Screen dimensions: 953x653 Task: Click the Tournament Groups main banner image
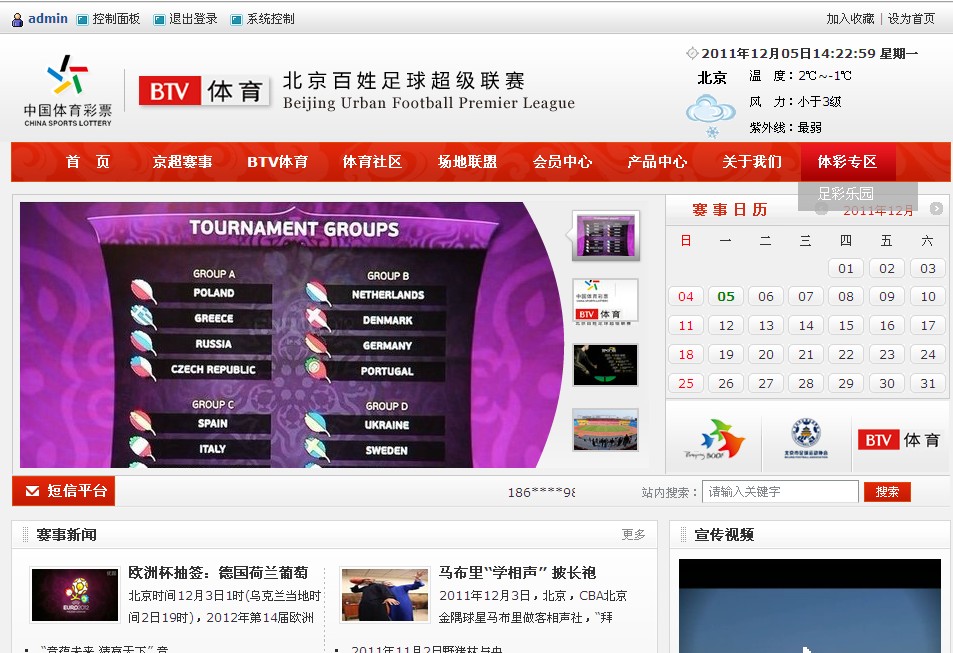coord(292,334)
